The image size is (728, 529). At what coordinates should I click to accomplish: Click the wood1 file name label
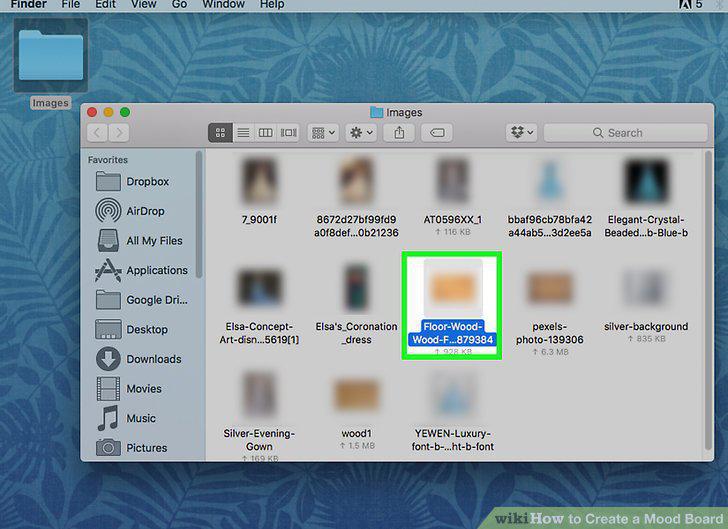tap(357, 433)
